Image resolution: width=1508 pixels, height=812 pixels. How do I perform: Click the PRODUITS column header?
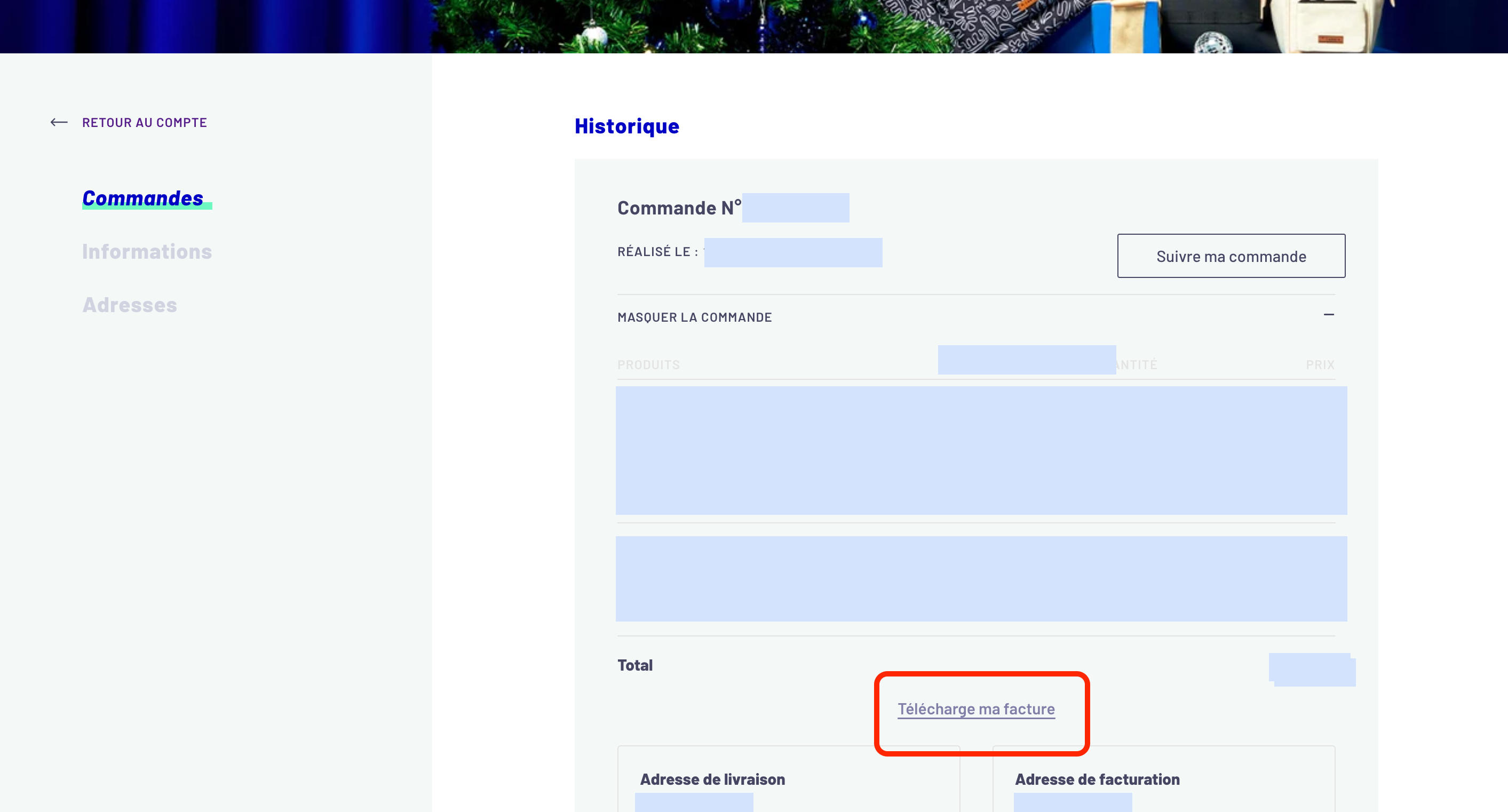pos(648,365)
